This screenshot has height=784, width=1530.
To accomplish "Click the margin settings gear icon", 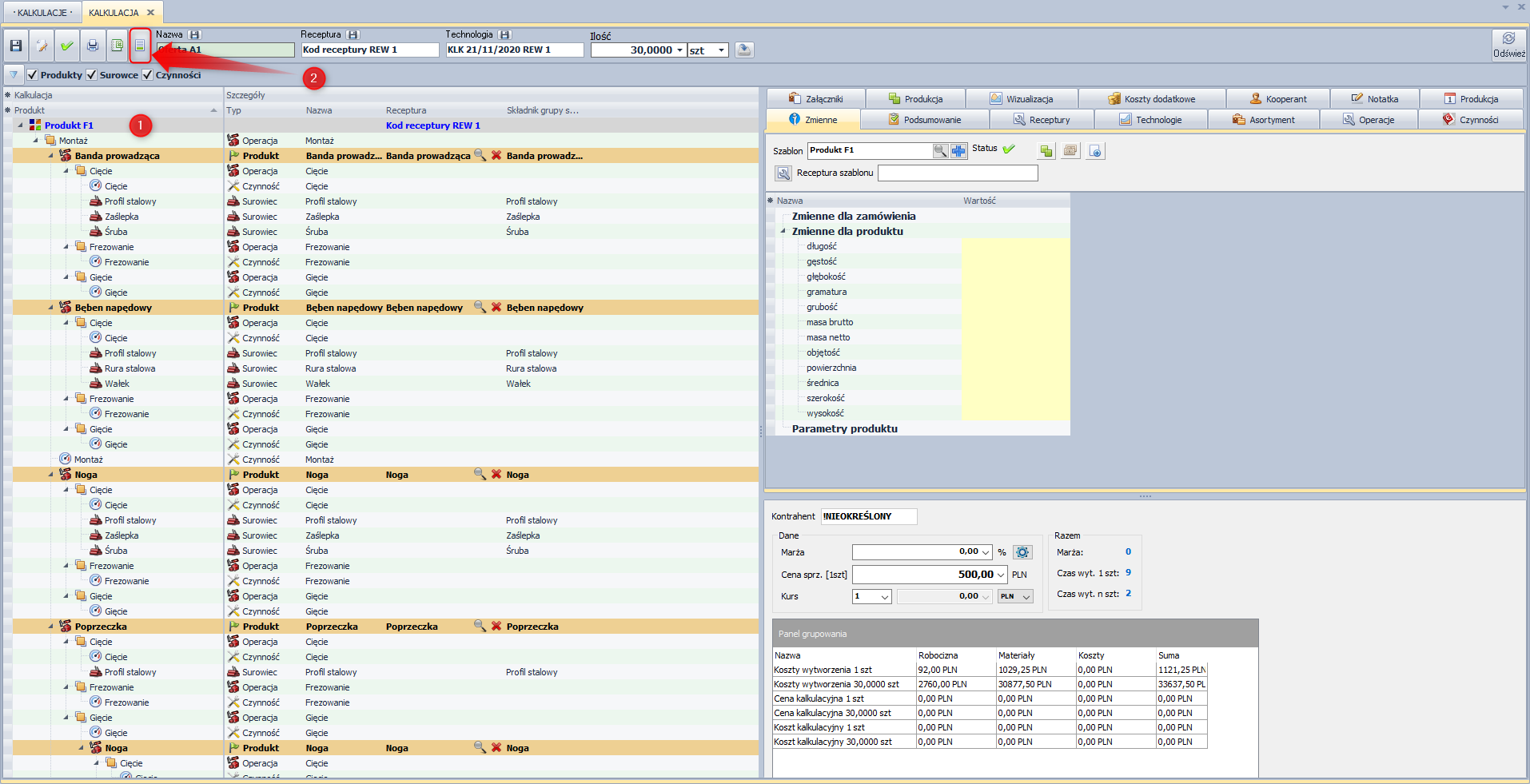I will 1022,552.
